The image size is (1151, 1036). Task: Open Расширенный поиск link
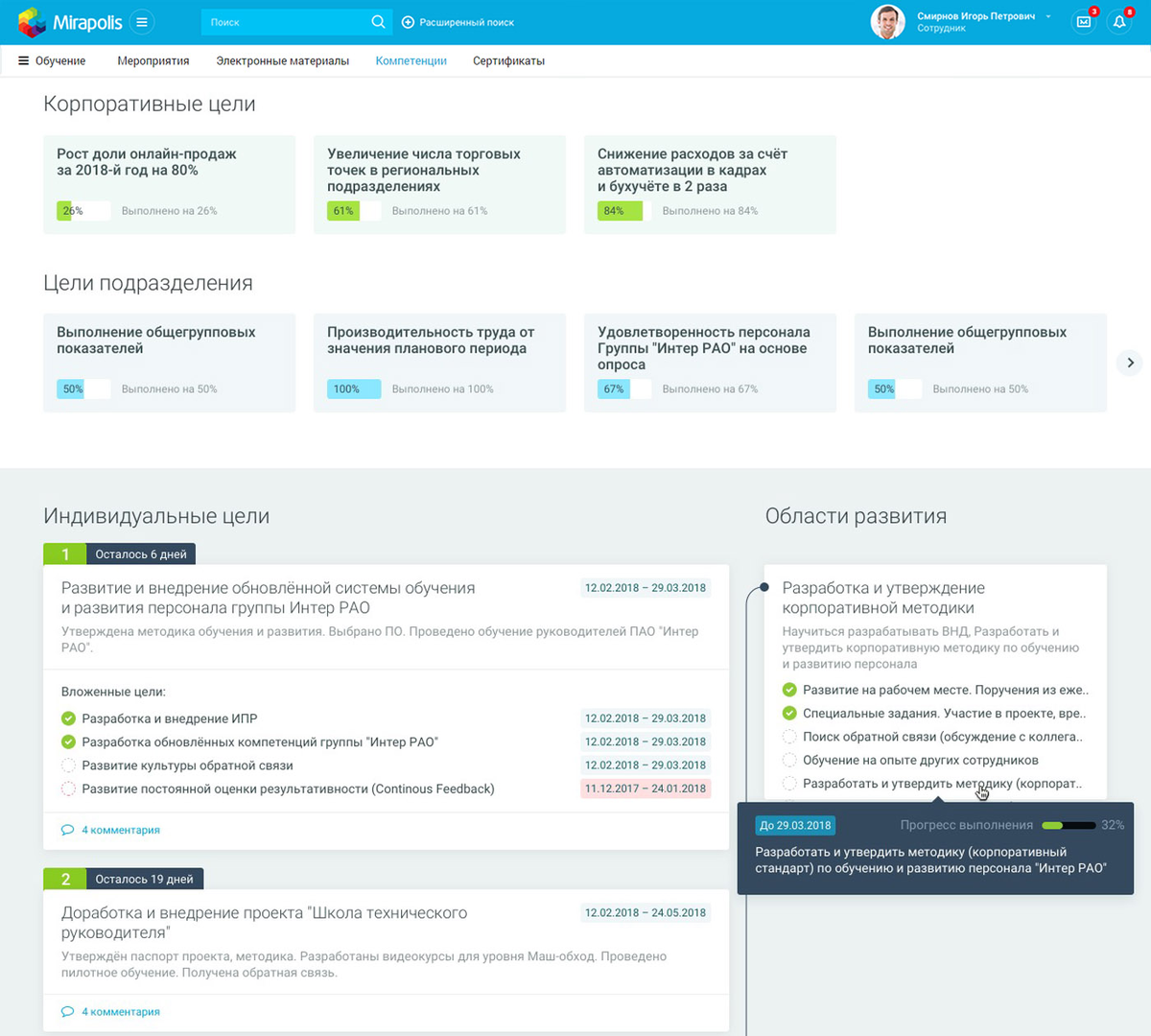click(466, 22)
